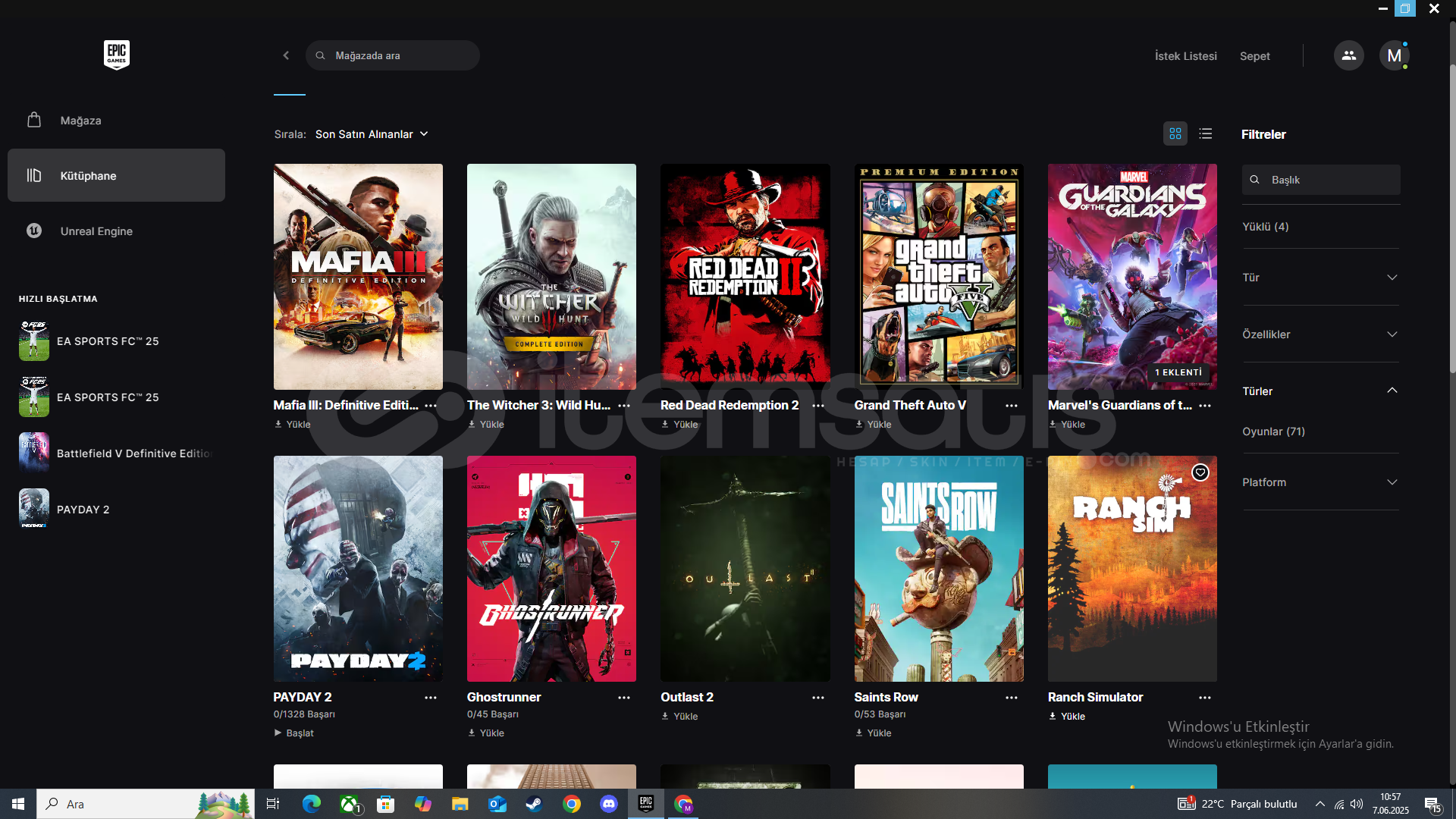Viewport: 1456px width, 819px height.
Task: Open Outlast 2 three-dot menu
Action: point(818,698)
